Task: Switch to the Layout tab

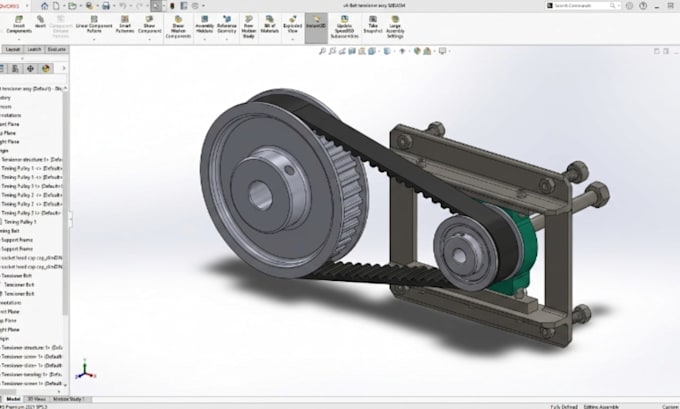Action: tap(13, 49)
